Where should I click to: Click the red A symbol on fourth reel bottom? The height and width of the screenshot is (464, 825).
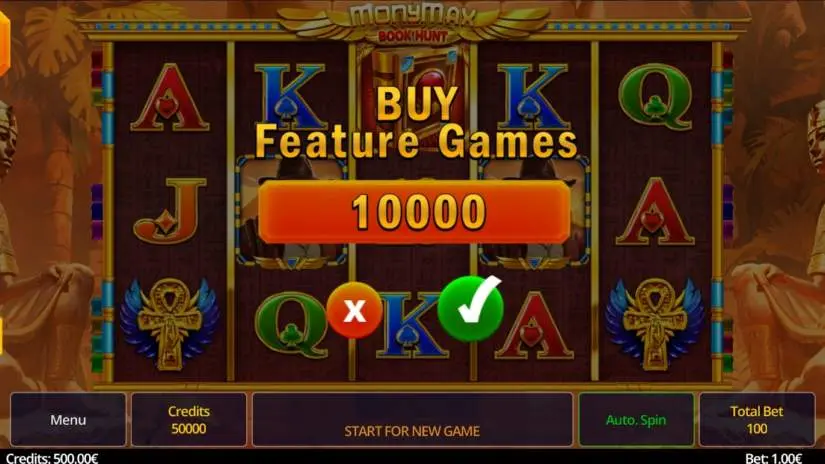[534, 326]
